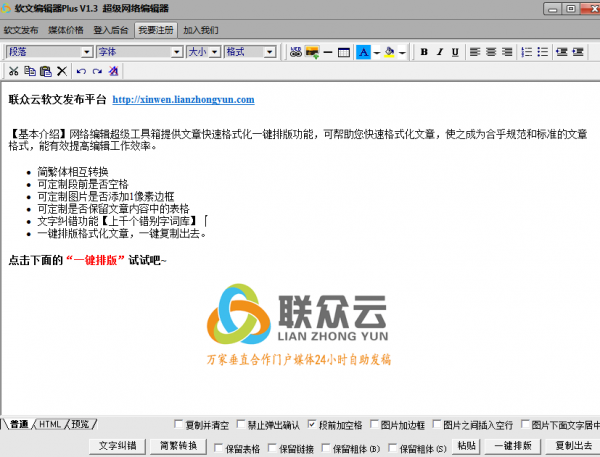Uncheck the 段前加空格 checkbox
The image size is (600, 457).
pyautogui.click(x=312, y=424)
